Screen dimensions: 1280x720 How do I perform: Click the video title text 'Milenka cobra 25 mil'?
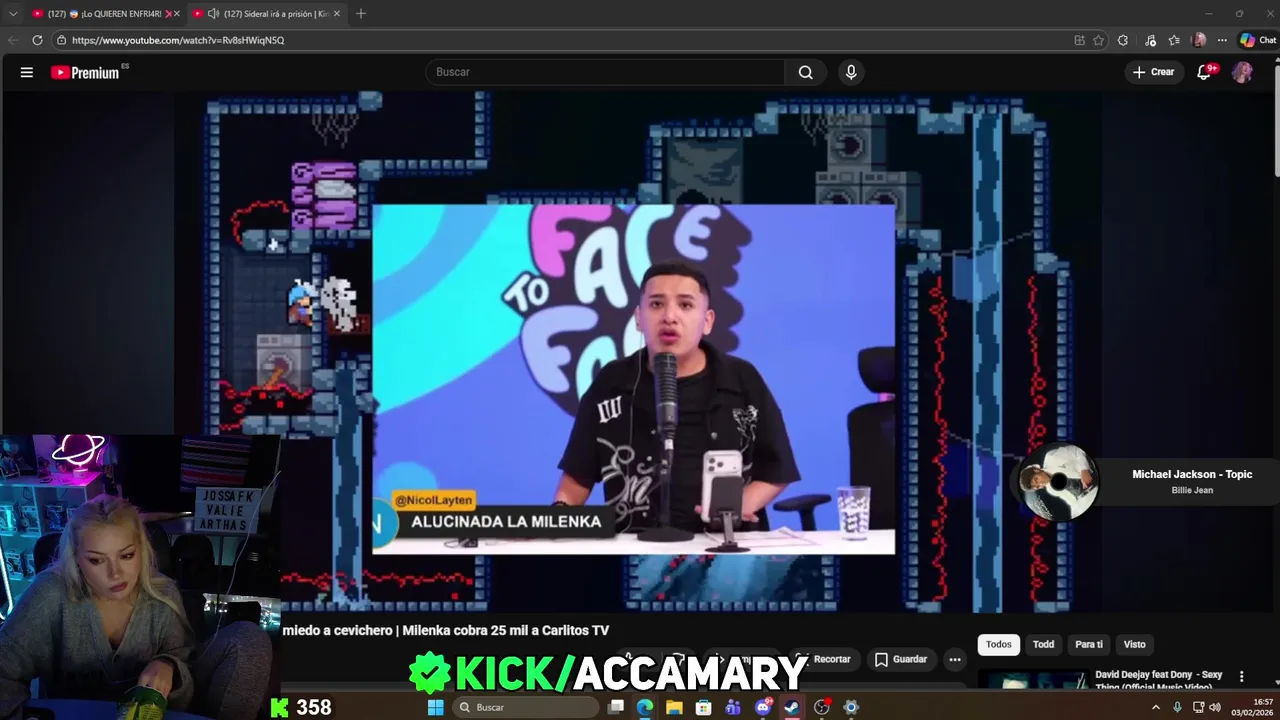click(x=505, y=630)
